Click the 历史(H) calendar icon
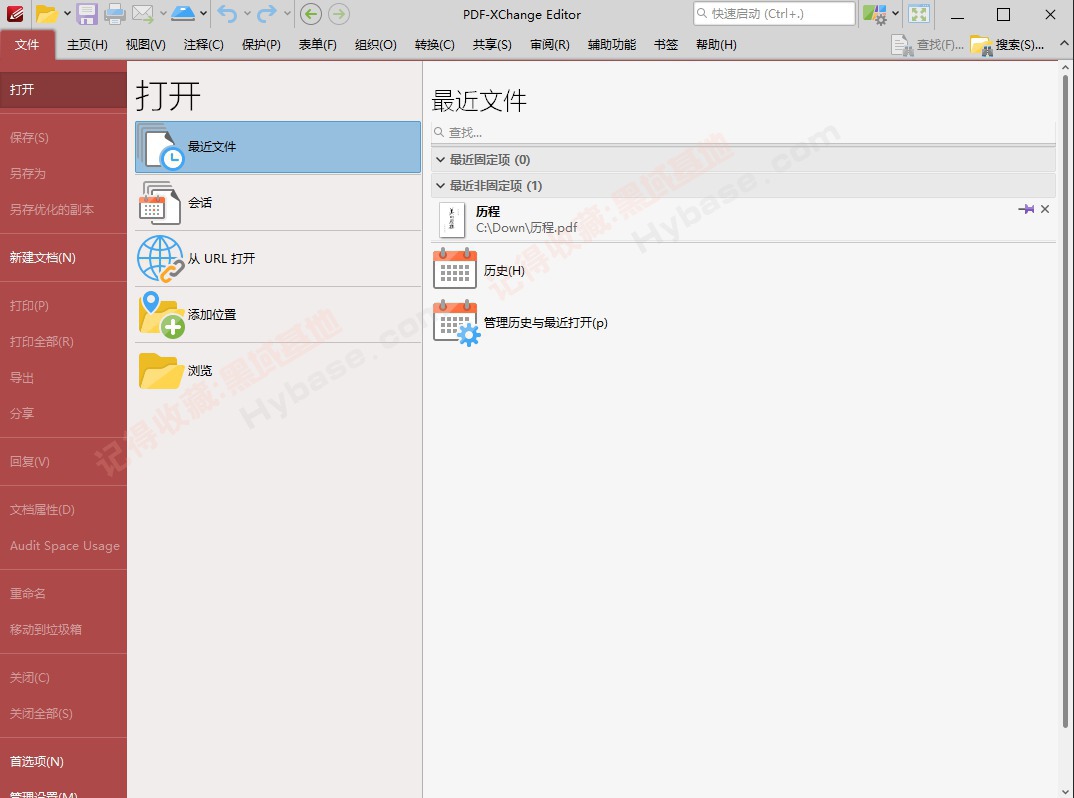Viewport: 1074px width, 798px height. pos(455,269)
